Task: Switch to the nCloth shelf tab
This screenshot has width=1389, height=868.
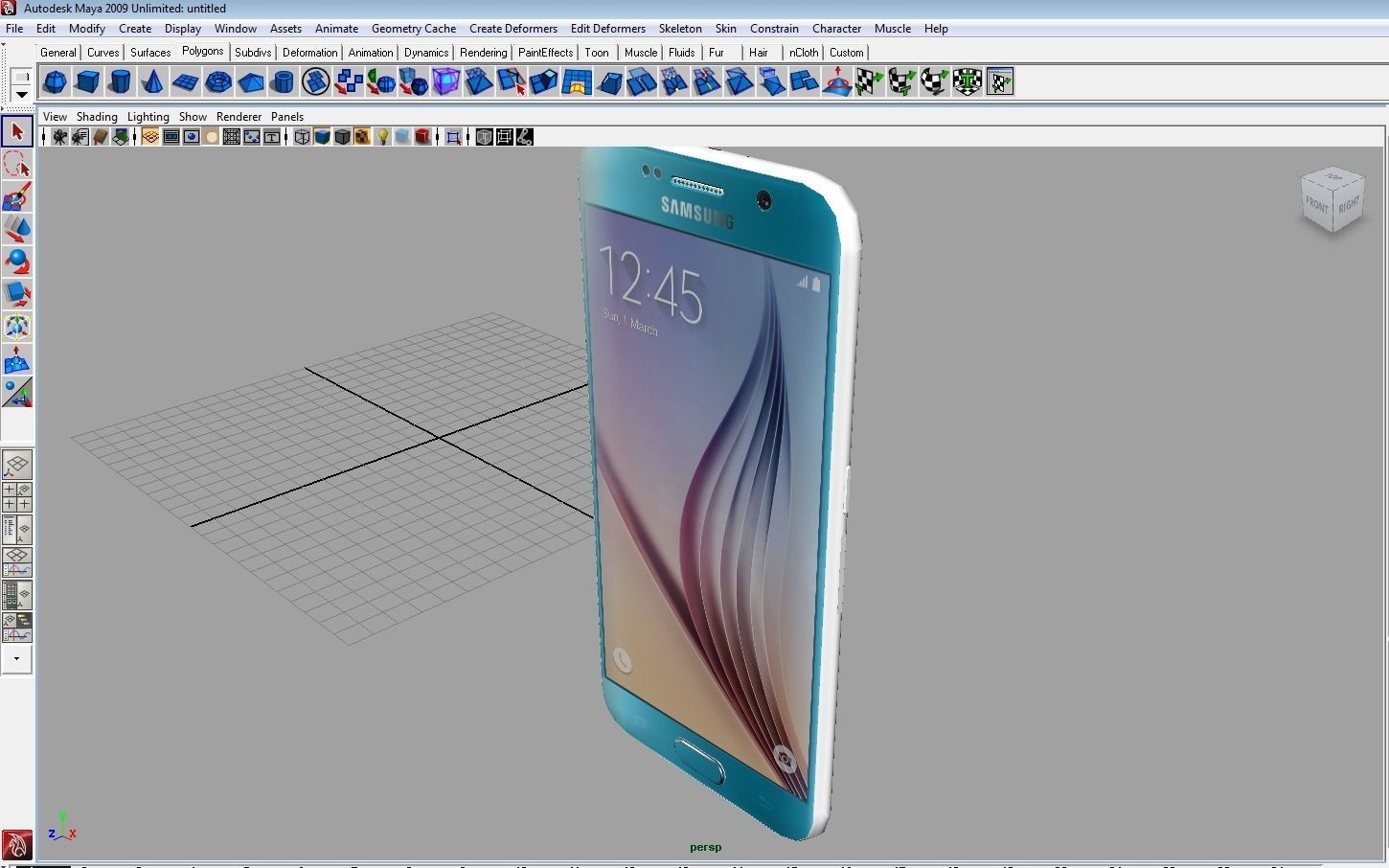Action: pyautogui.click(x=804, y=53)
